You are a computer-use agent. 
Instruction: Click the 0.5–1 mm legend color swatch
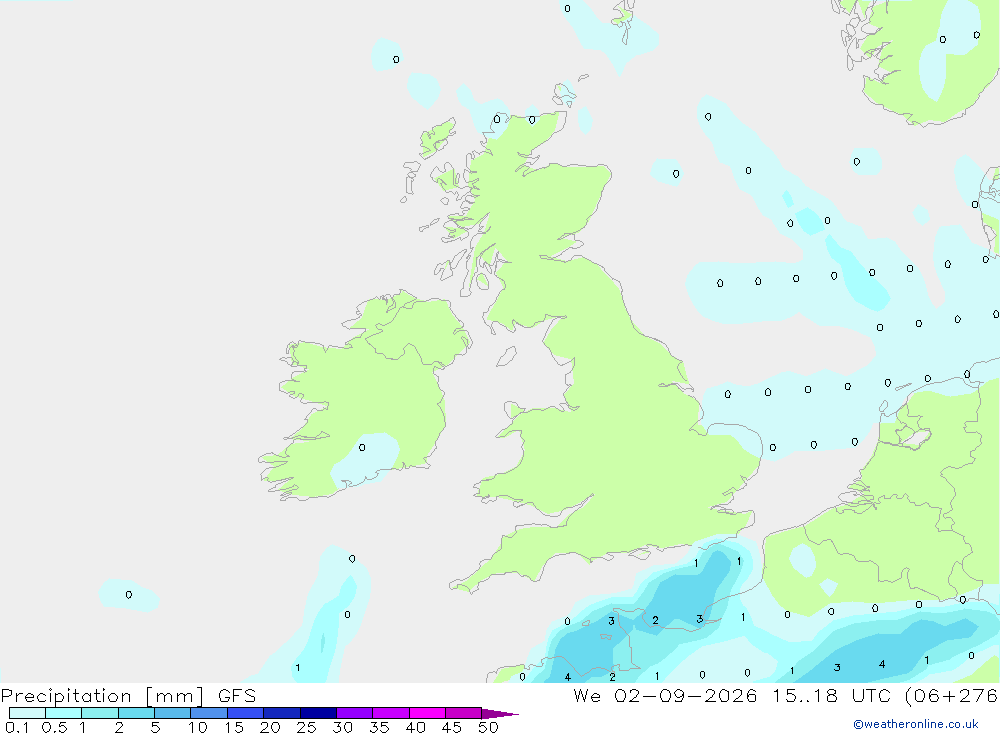point(64,713)
